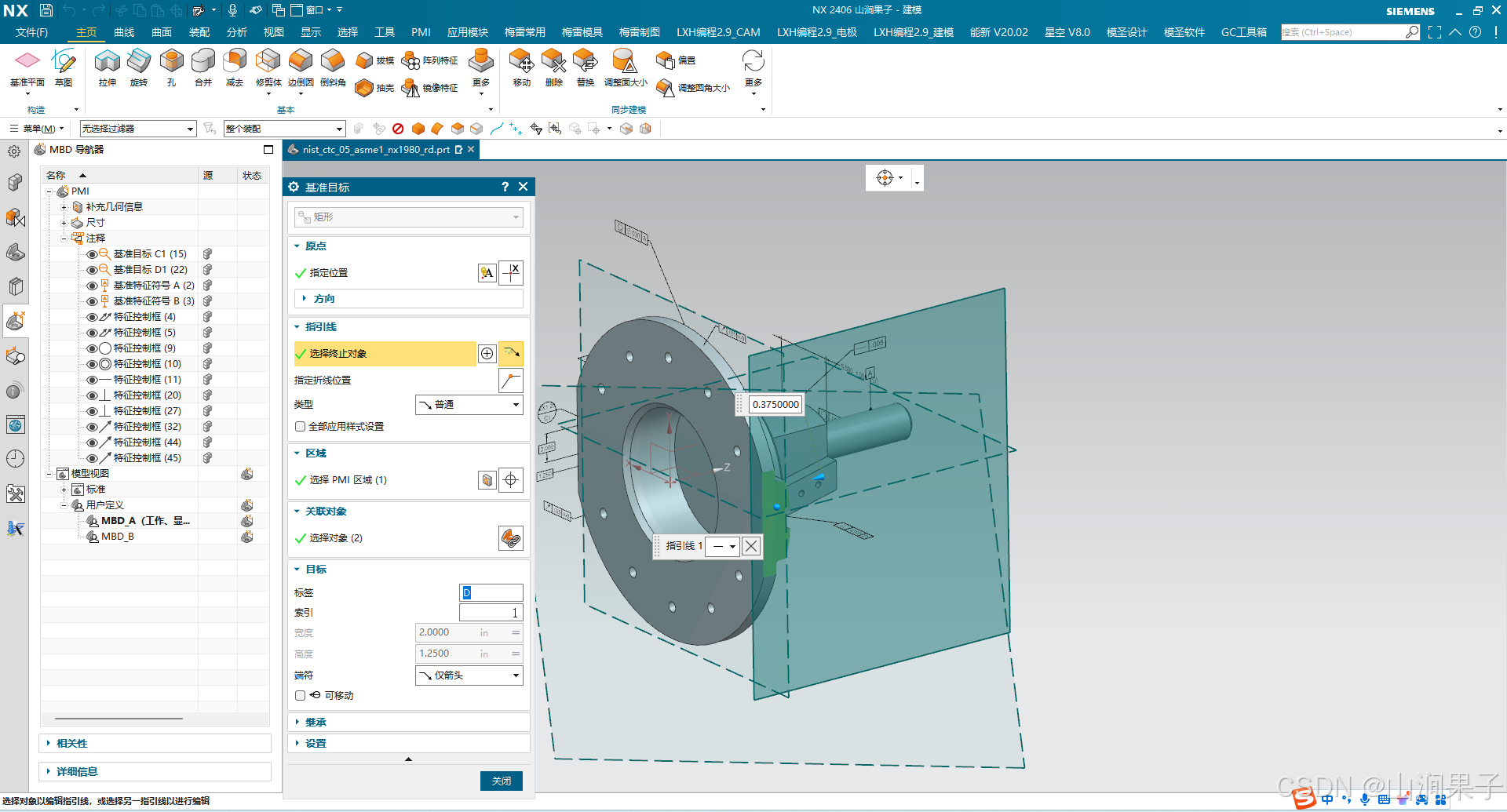Click the 指定折线位置 jog location icon

(511, 381)
